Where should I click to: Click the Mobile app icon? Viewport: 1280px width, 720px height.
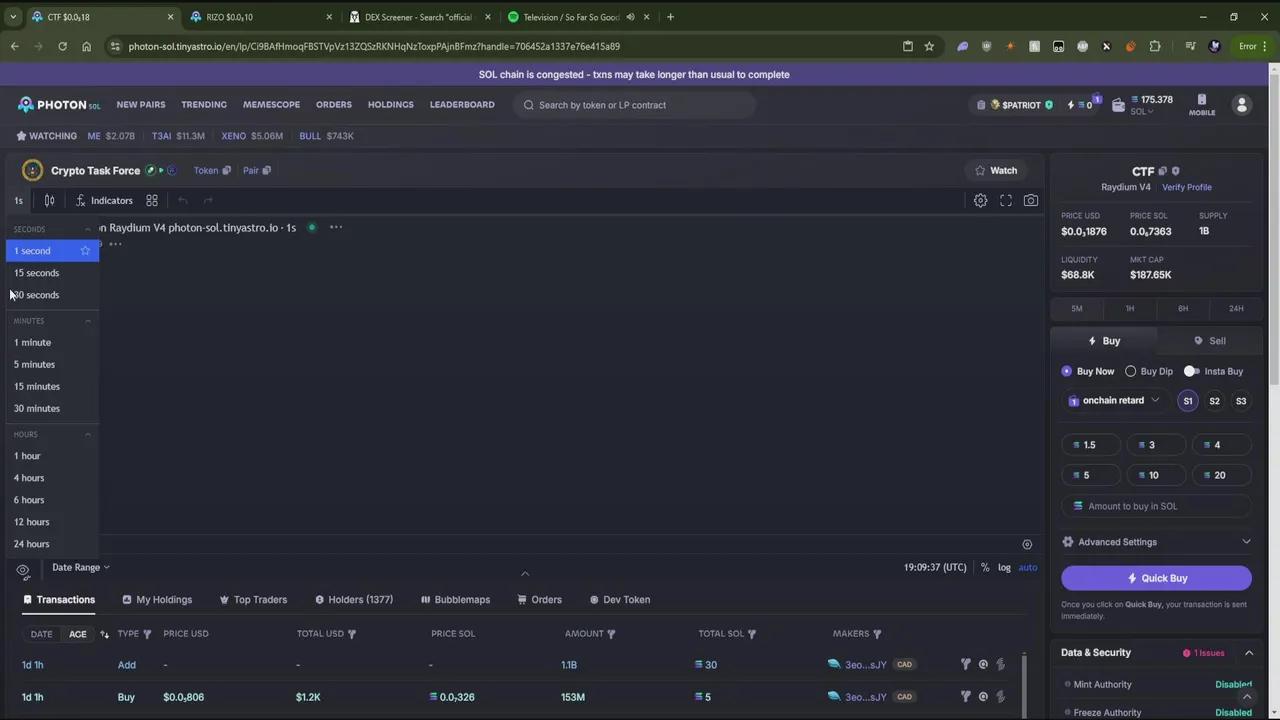[x=1202, y=105]
